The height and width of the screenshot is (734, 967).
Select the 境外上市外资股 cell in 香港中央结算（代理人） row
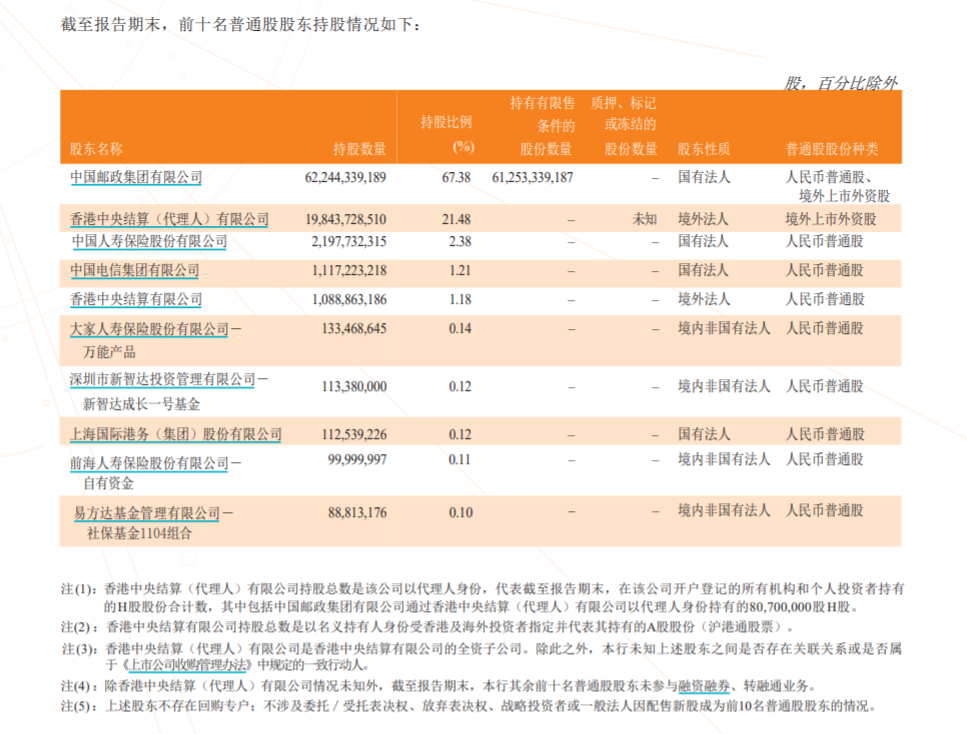click(x=831, y=219)
